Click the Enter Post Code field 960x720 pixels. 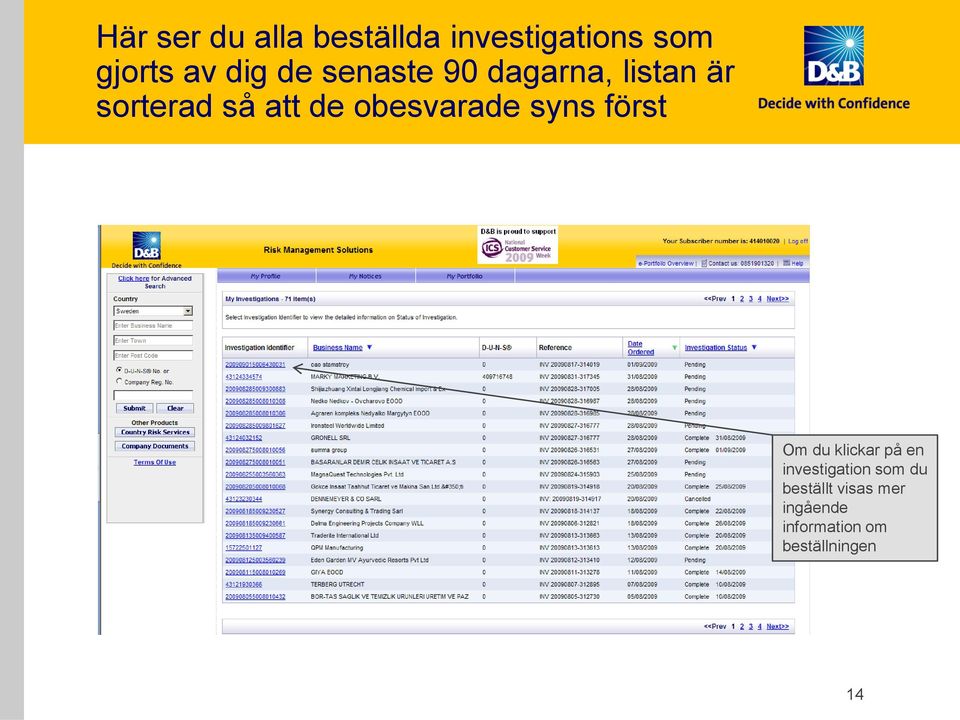(x=153, y=355)
